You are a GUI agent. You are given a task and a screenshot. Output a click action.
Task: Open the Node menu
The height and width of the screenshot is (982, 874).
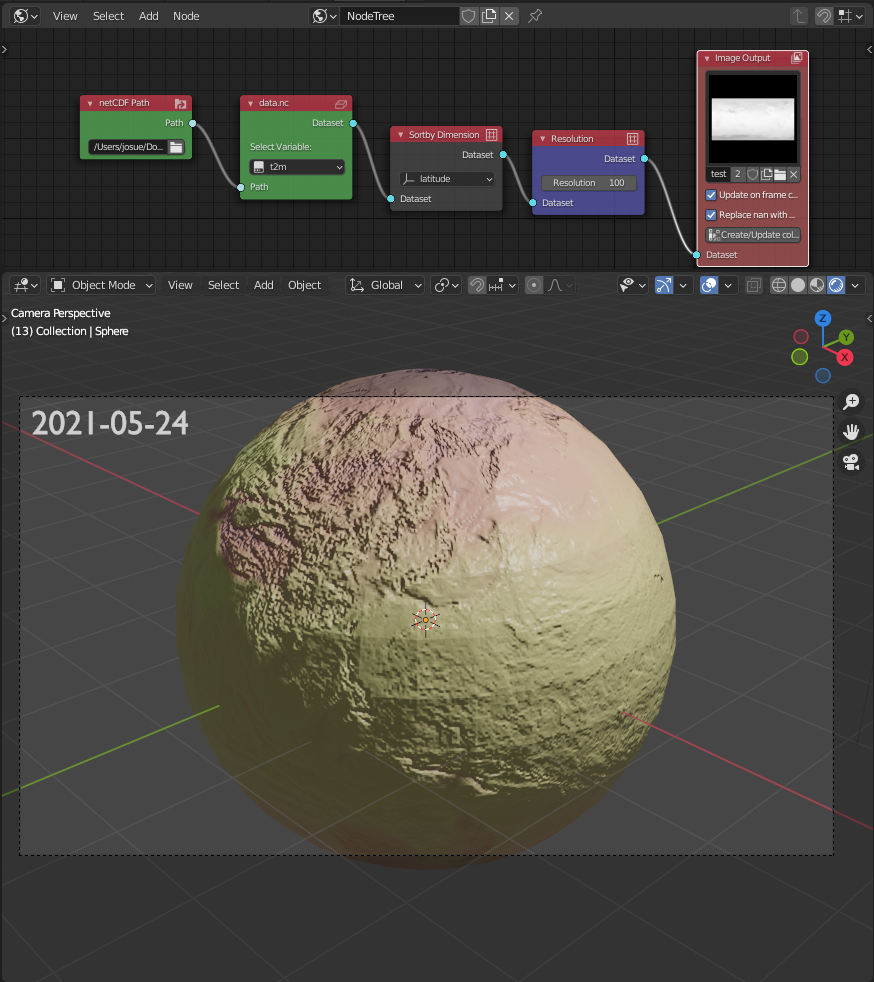[186, 16]
